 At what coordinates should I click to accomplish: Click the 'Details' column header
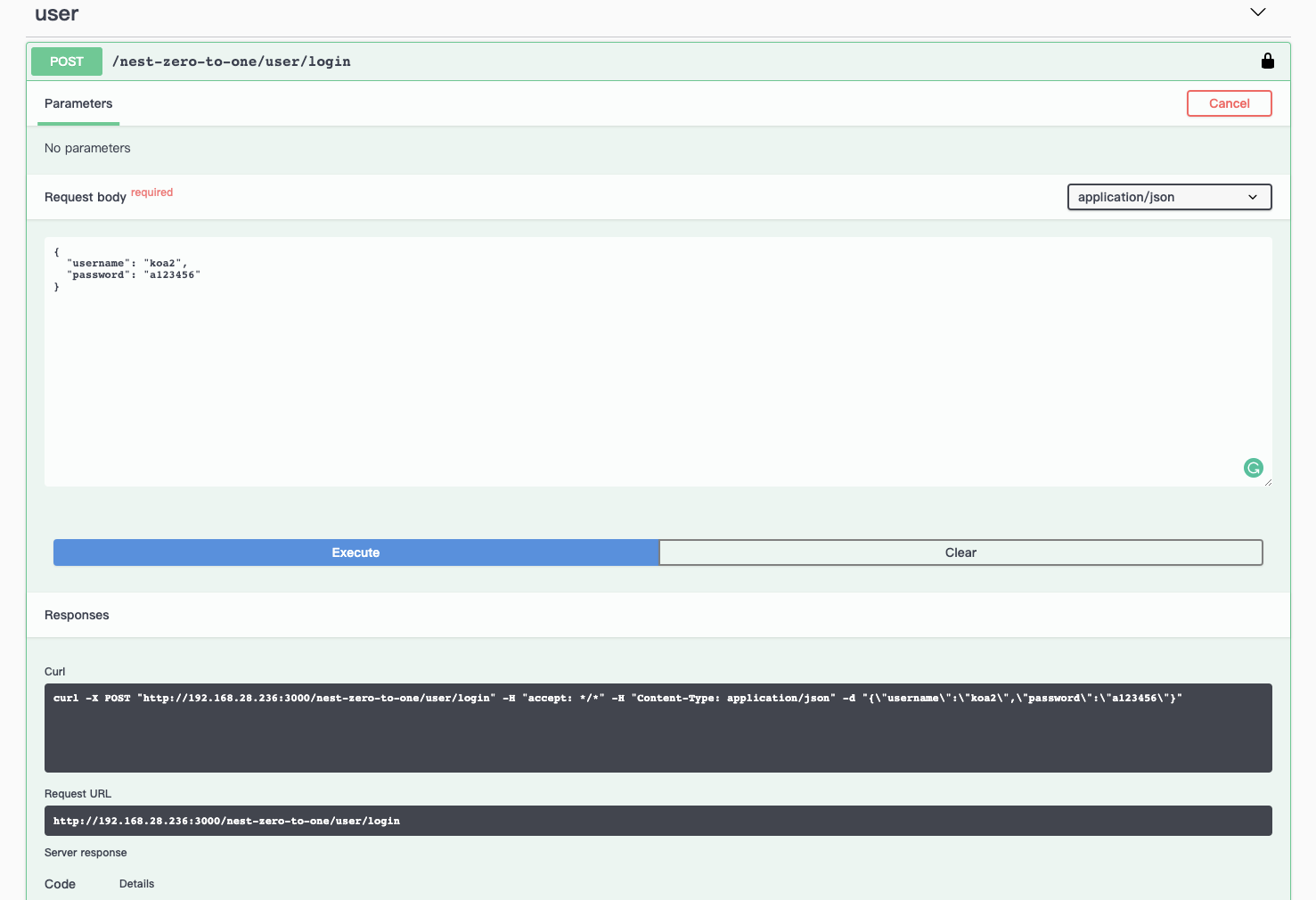(136, 884)
